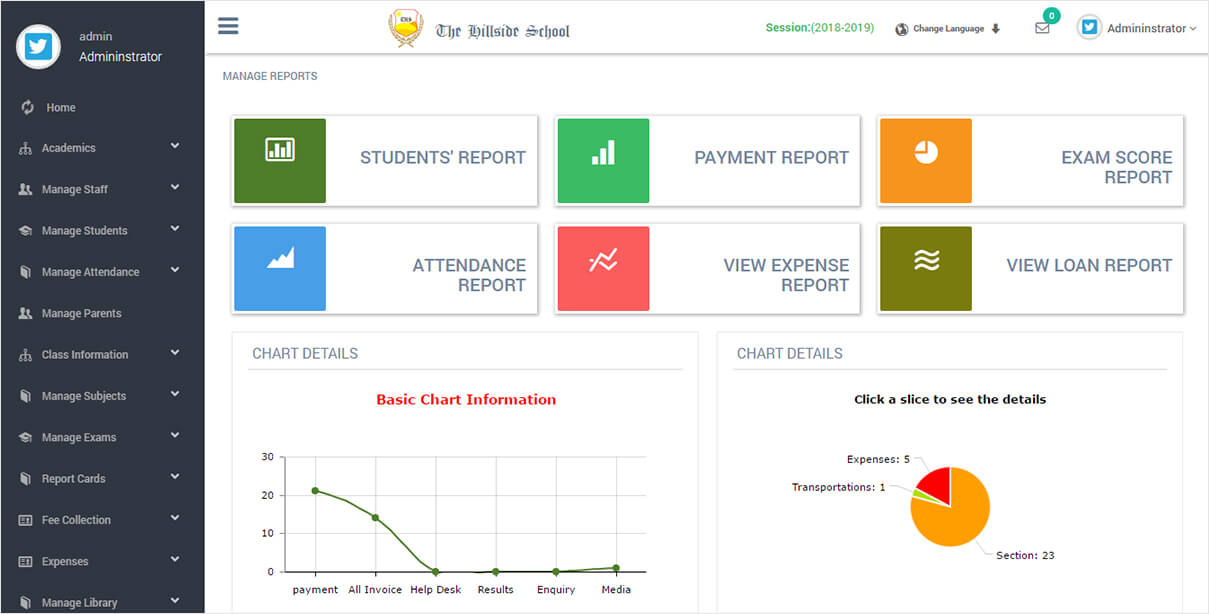Click the payment data point on line chart
This screenshot has height=614, width=1209.
coord(315,491)
